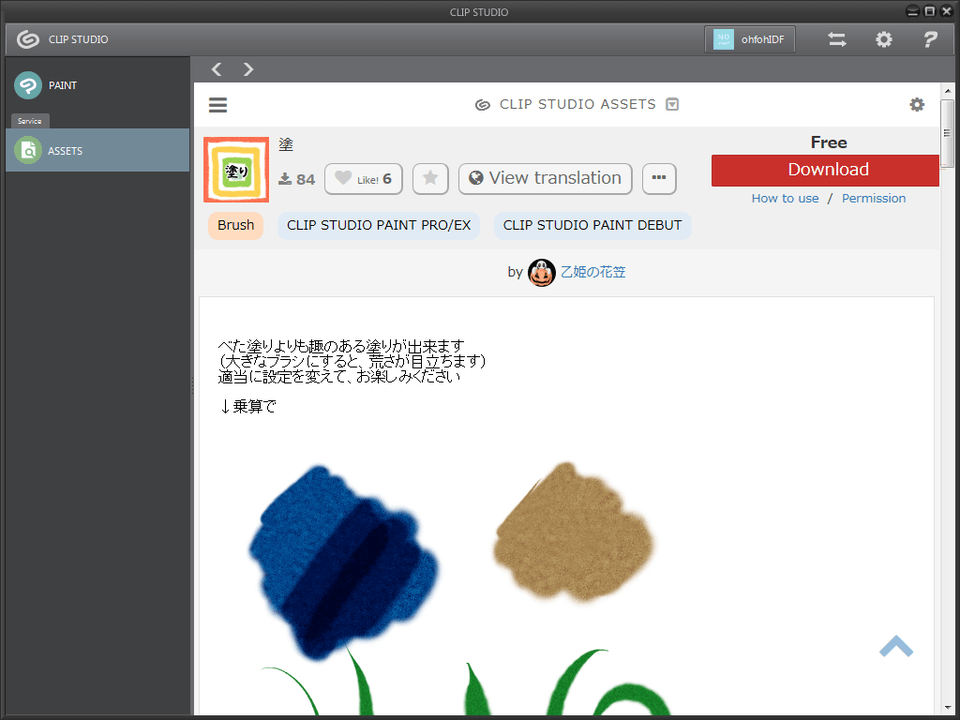Open the help question mark icon
The image size is (960, 720).
[930, 40]
